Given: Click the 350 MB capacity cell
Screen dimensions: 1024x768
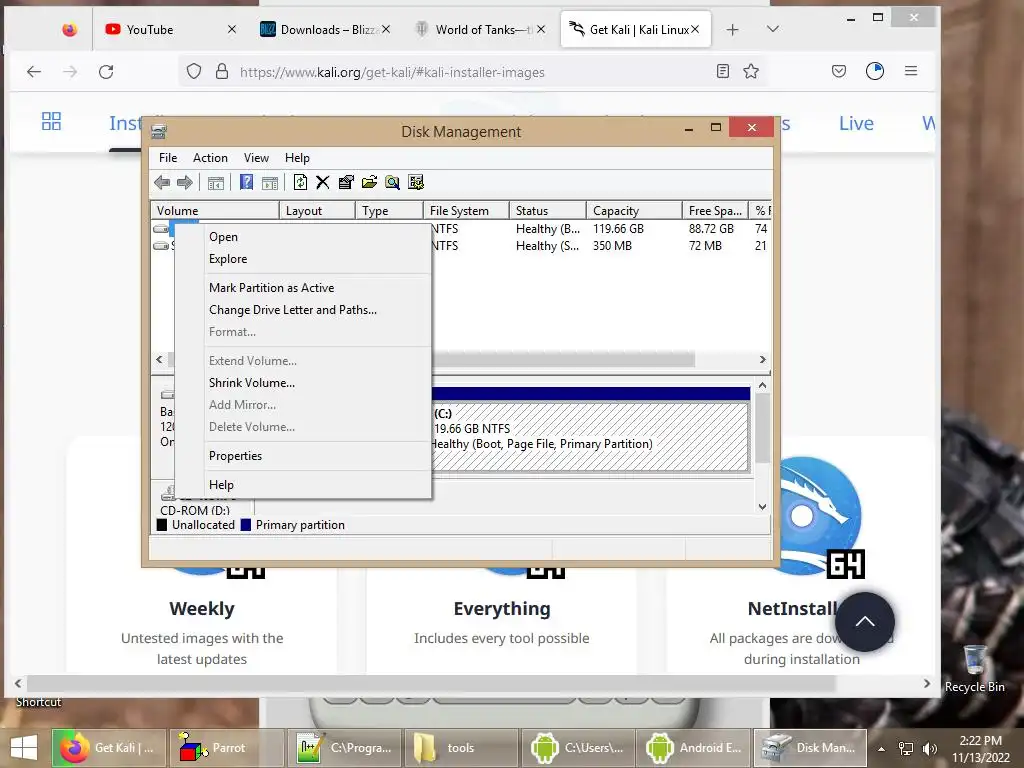Looking at the screenshot, I should click(612, 246).
